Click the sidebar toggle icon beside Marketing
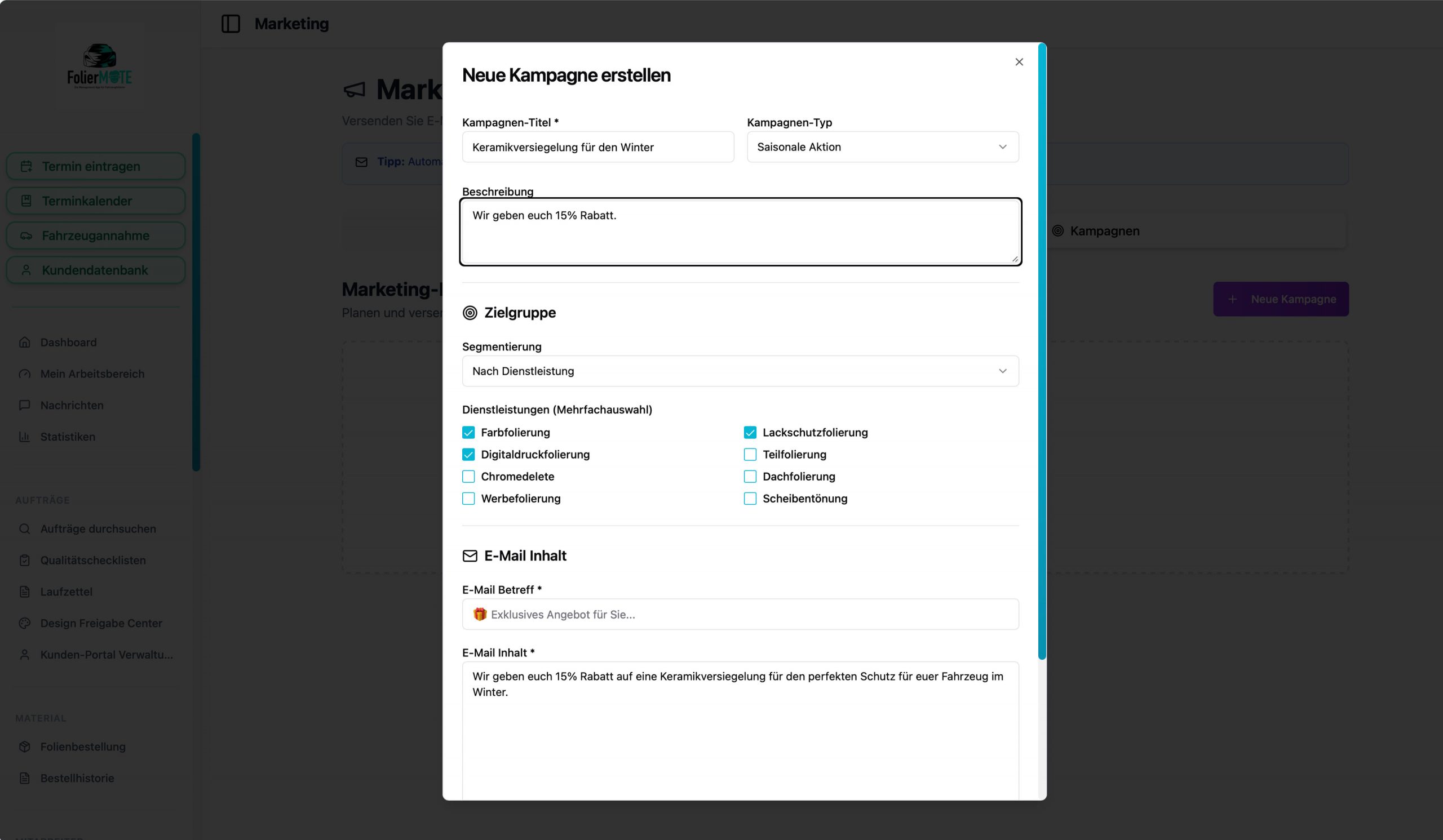The width and height of the screenshot is (1443, 840). coord(230,24)
